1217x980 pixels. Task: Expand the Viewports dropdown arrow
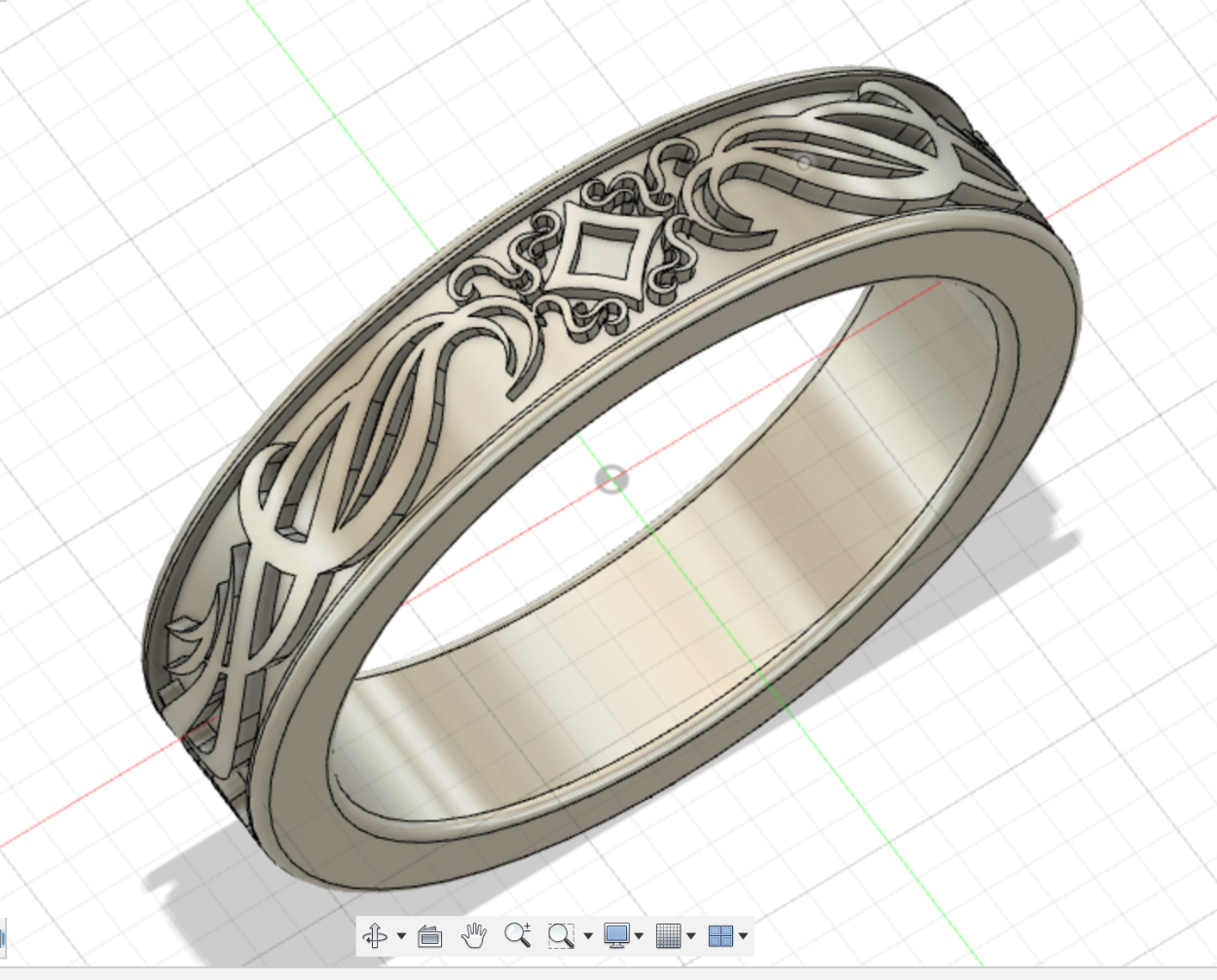click(744, 936)
